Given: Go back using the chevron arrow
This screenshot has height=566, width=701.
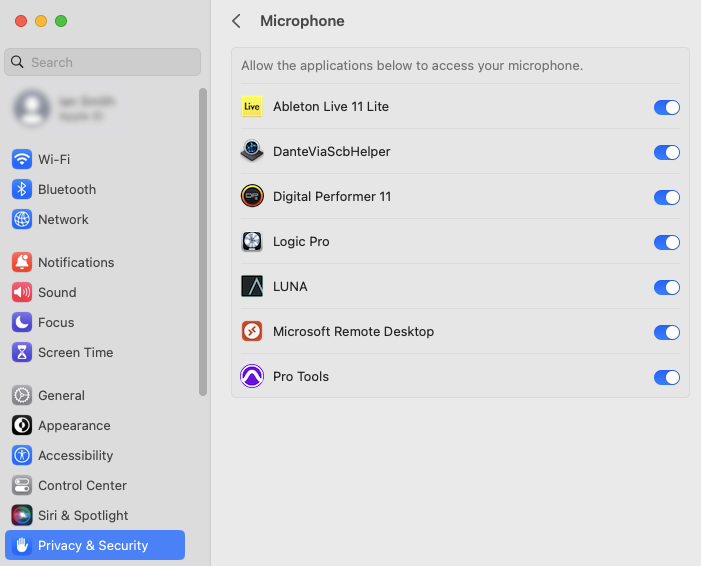Looking at the screenshot, I should pyautogui.click(x=237, y=21).
